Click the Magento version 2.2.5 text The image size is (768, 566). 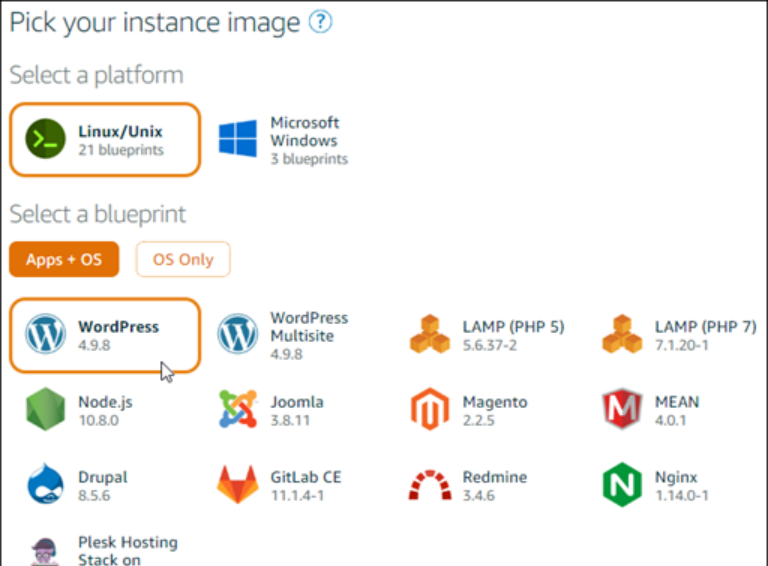point(479,421)
